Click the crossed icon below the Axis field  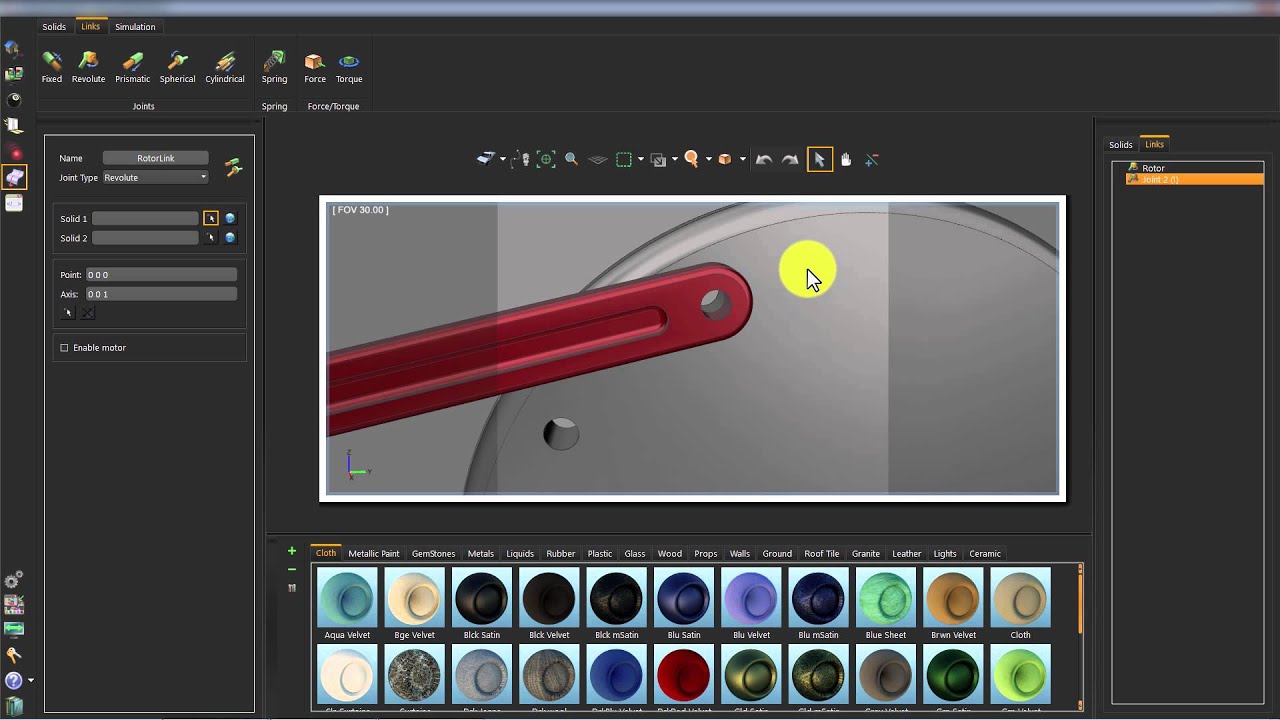(x=87, y=313)
